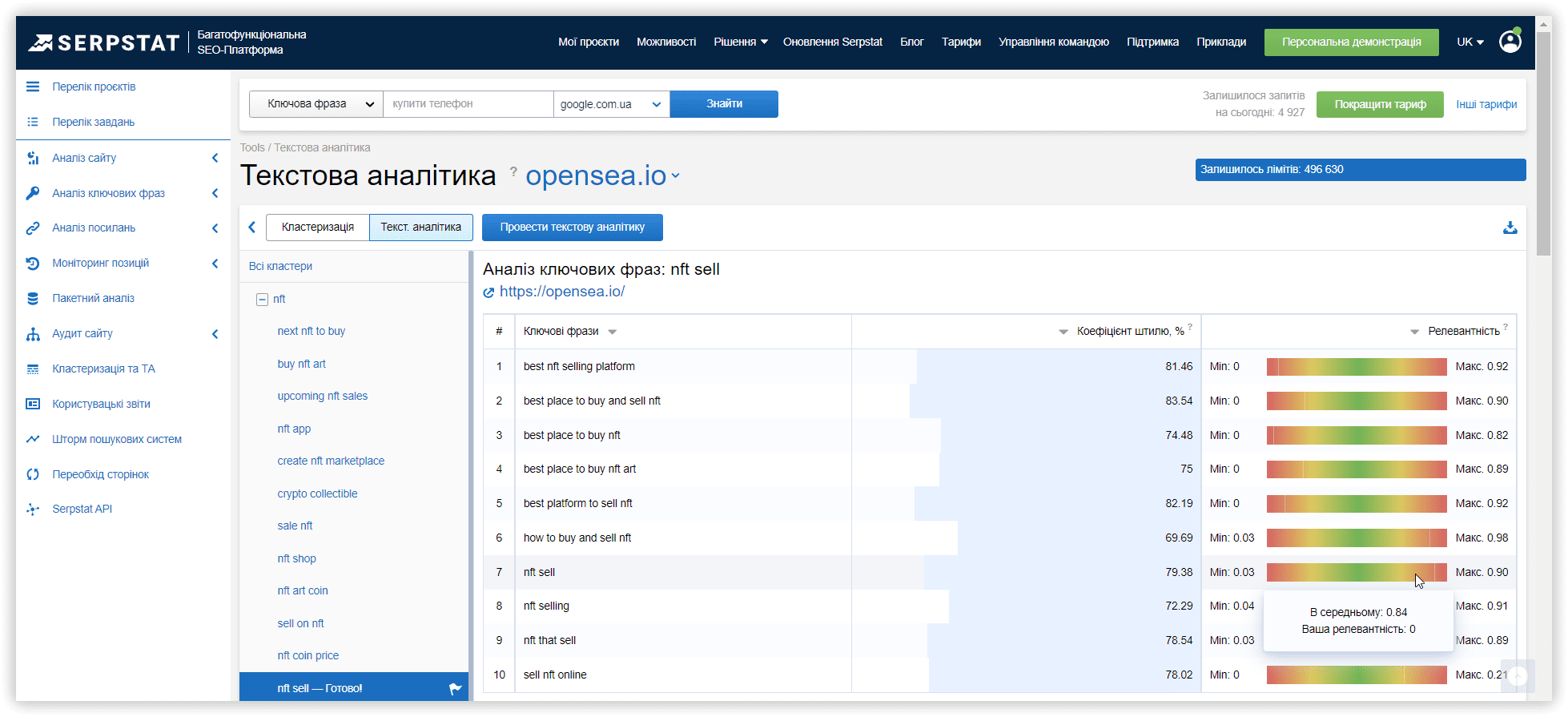Open the Ключова фраза search type dropdown
The width and height of the screenshot is (1568, 717).
[316, 104]
